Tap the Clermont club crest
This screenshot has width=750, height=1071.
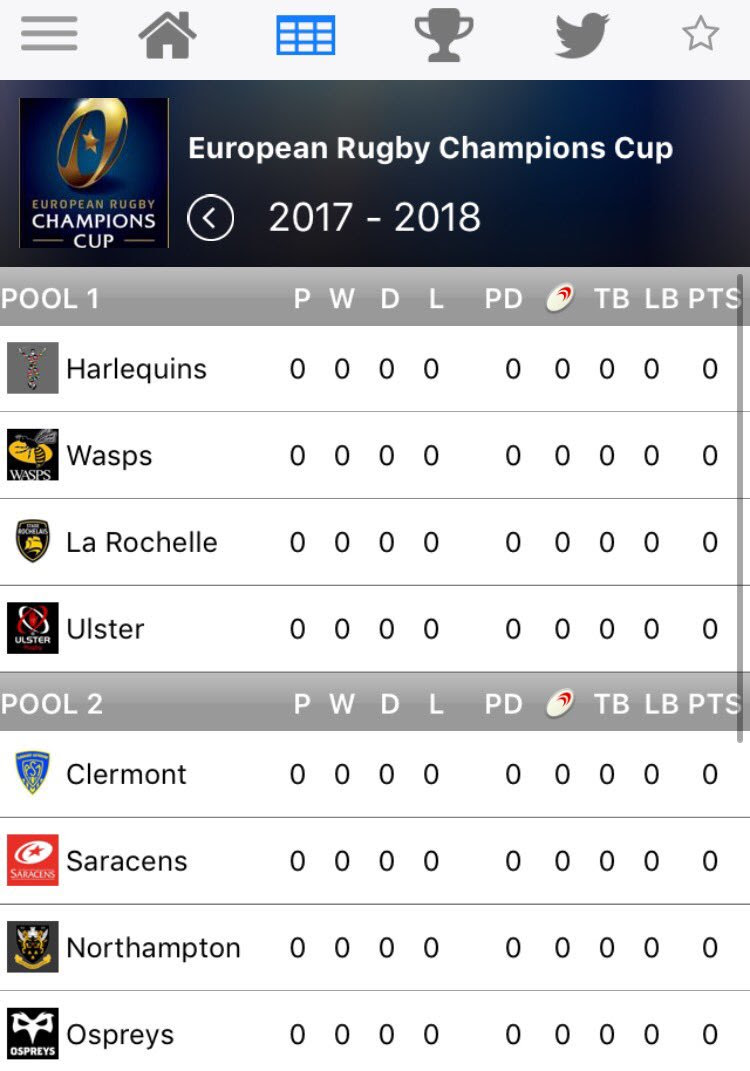pos(33,774)
